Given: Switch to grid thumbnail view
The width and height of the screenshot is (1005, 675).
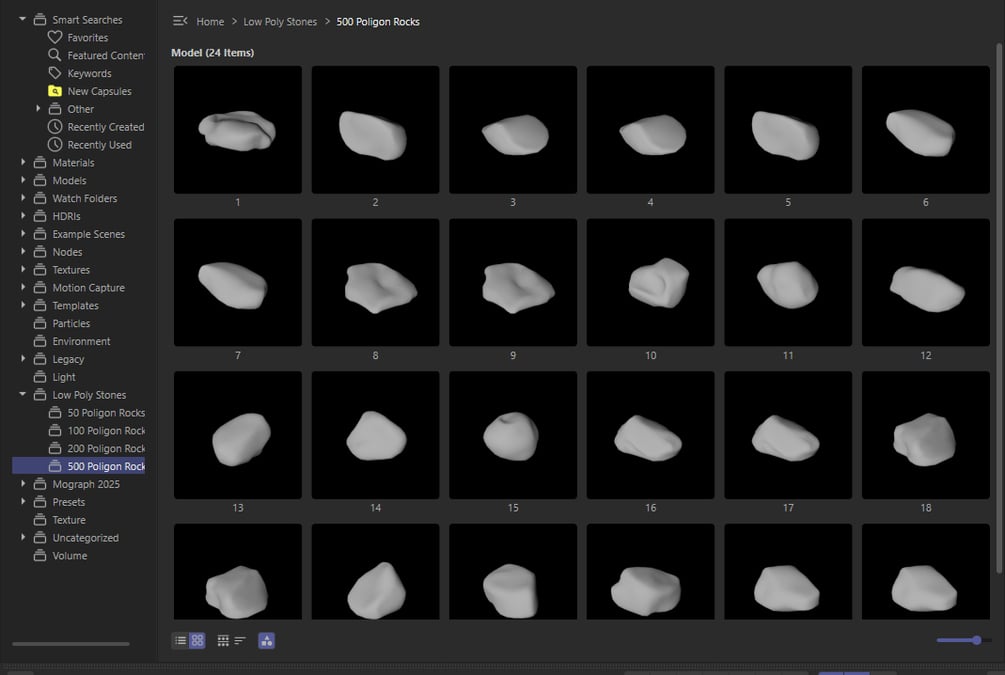Looking at the screenshot, I should point(197,640).
